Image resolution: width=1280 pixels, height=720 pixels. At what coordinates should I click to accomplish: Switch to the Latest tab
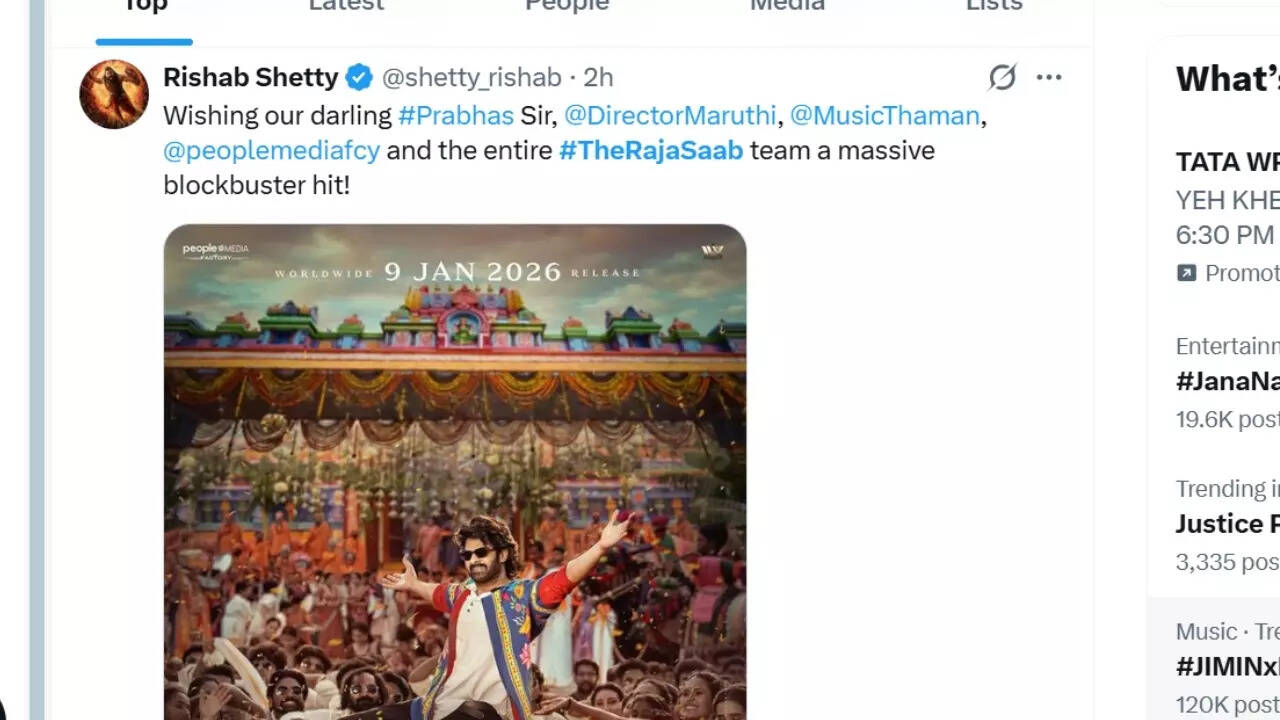(346, 6)
